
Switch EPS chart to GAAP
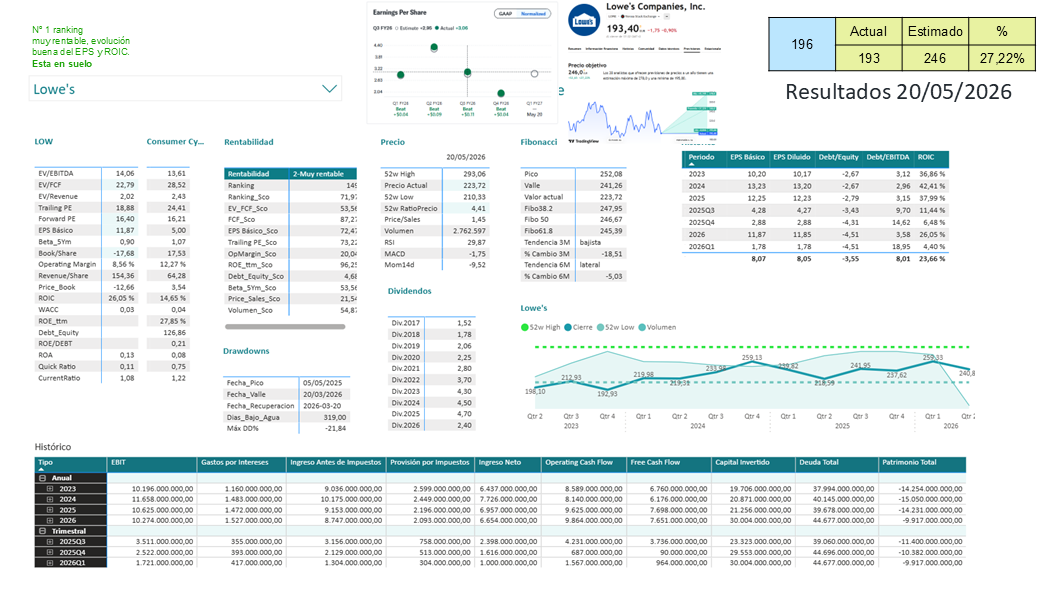pos(506,13)
